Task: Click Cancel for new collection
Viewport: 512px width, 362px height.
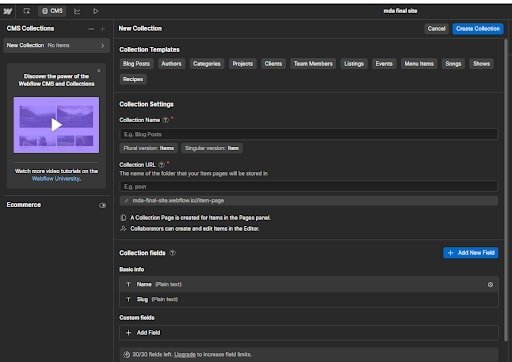Action: (x=436, y=29)
